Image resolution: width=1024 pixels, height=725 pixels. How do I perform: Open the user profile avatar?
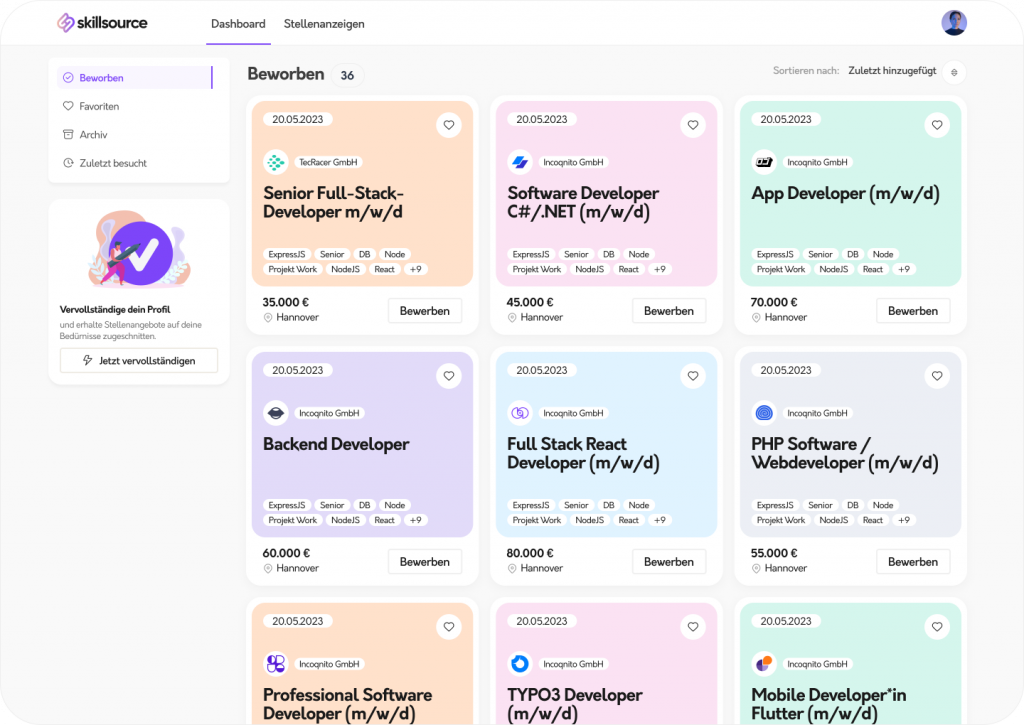953,23
